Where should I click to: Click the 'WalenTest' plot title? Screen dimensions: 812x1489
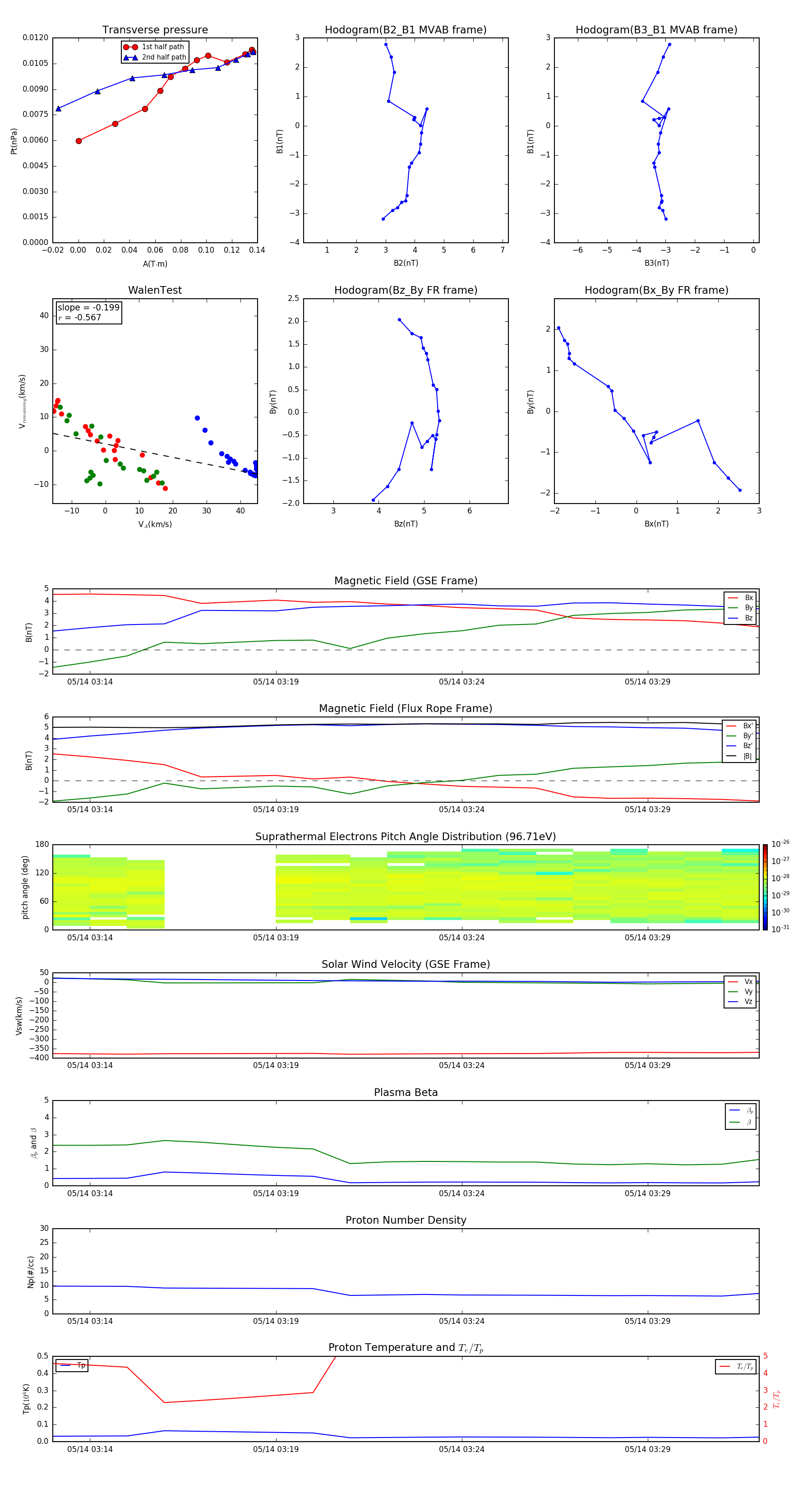click(x=155, y=290)
